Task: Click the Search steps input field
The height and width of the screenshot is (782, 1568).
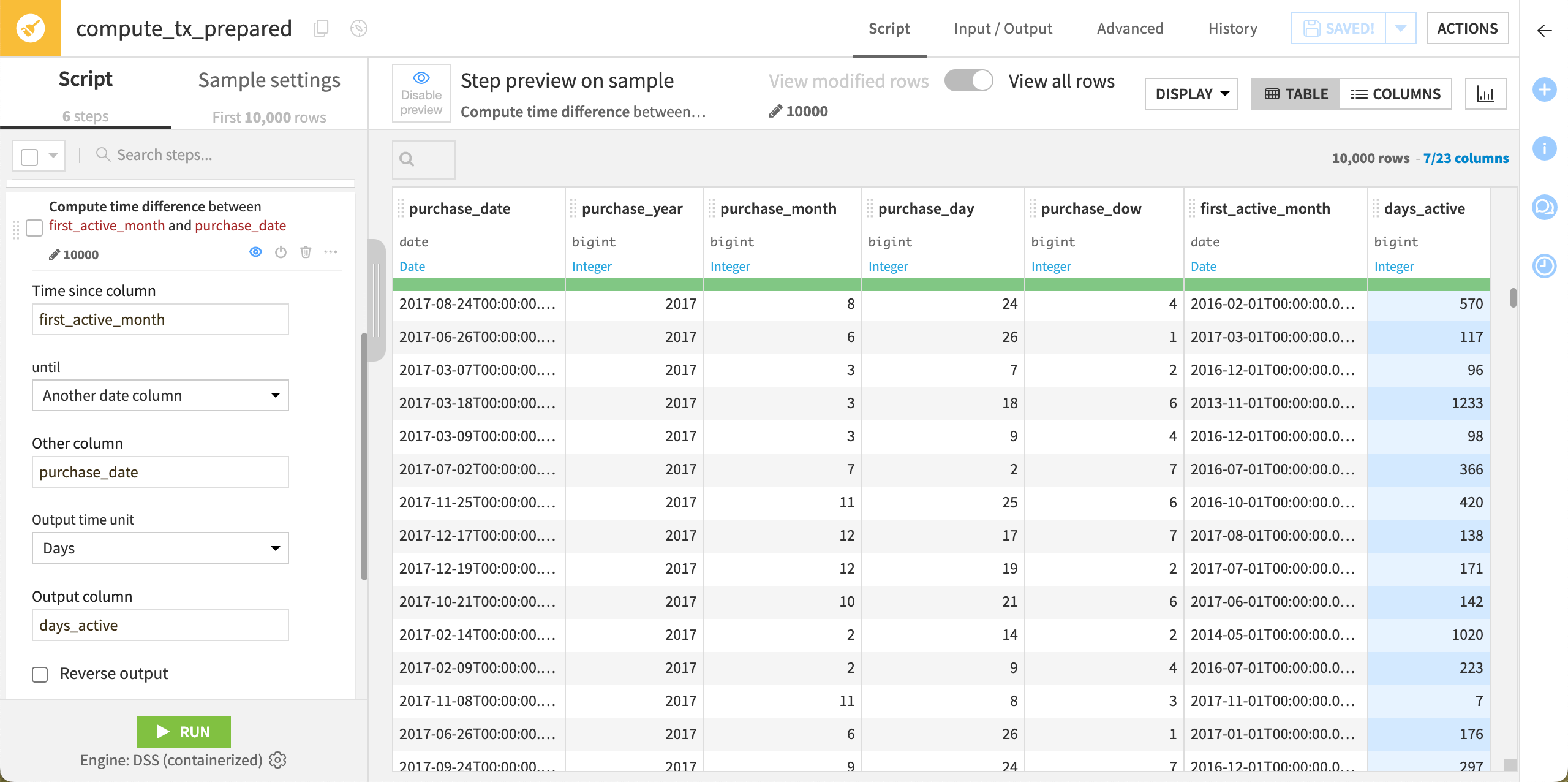Action: click(184, 154)
